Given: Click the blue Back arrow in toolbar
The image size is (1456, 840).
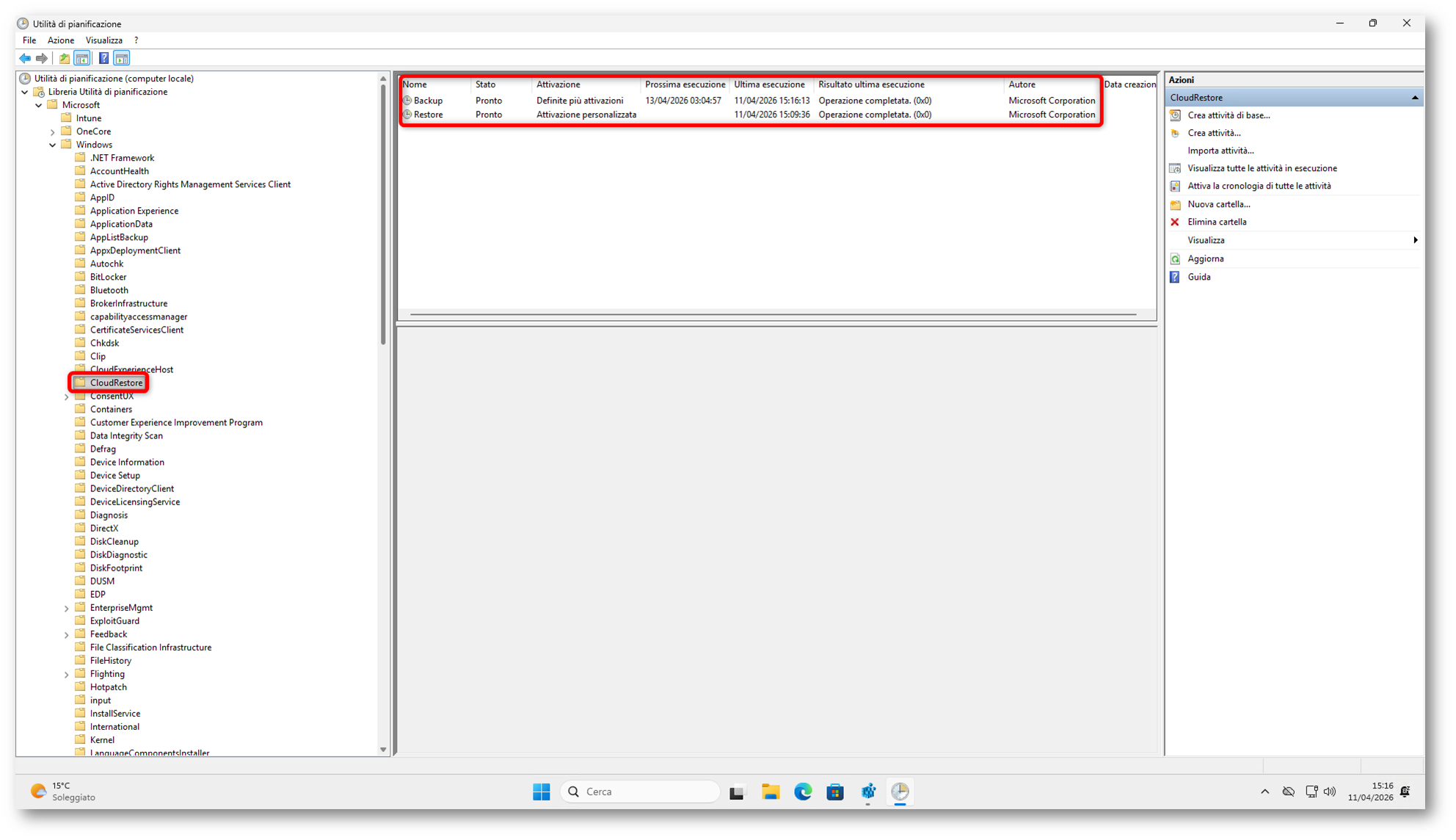Looking at the screenshot, I should click(25, 58).
